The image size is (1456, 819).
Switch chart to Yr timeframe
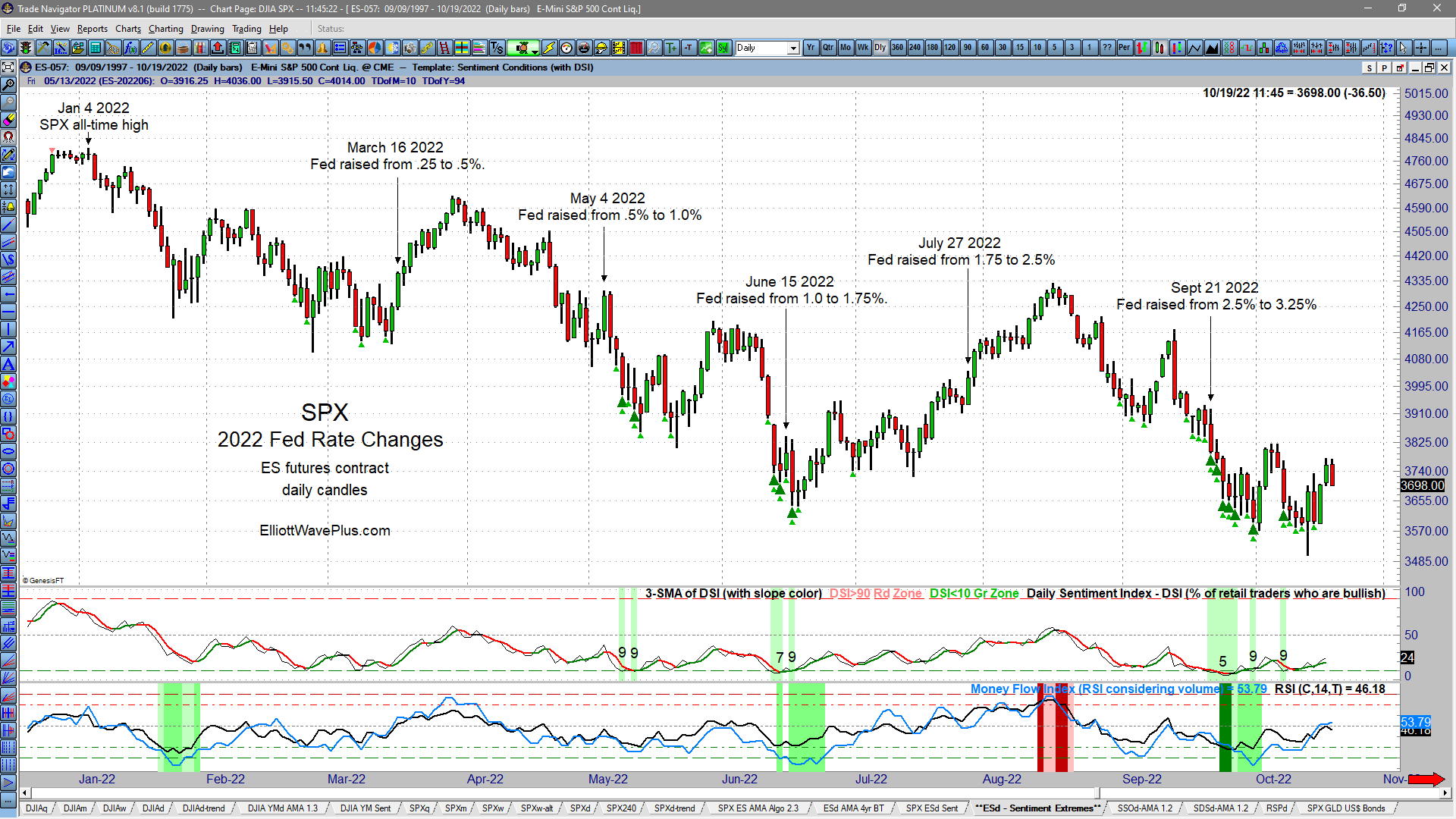coord(811,48)
